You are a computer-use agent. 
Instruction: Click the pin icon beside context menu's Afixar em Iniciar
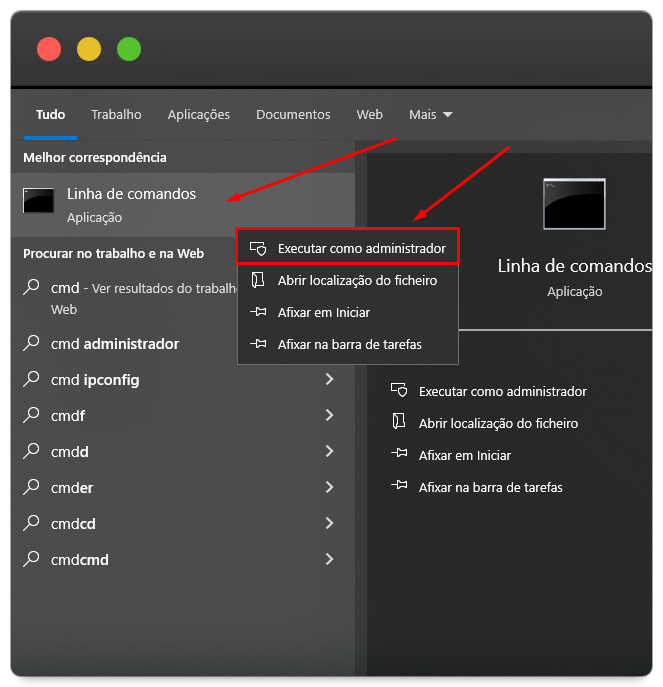click(258, 312)
